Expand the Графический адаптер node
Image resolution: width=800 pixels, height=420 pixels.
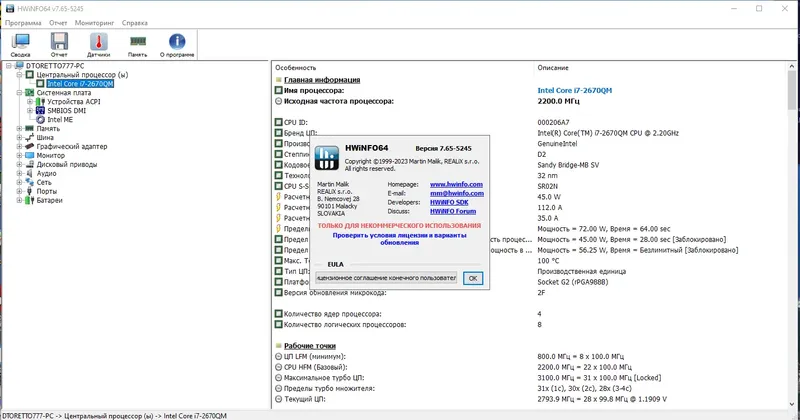tap(19, 146)
